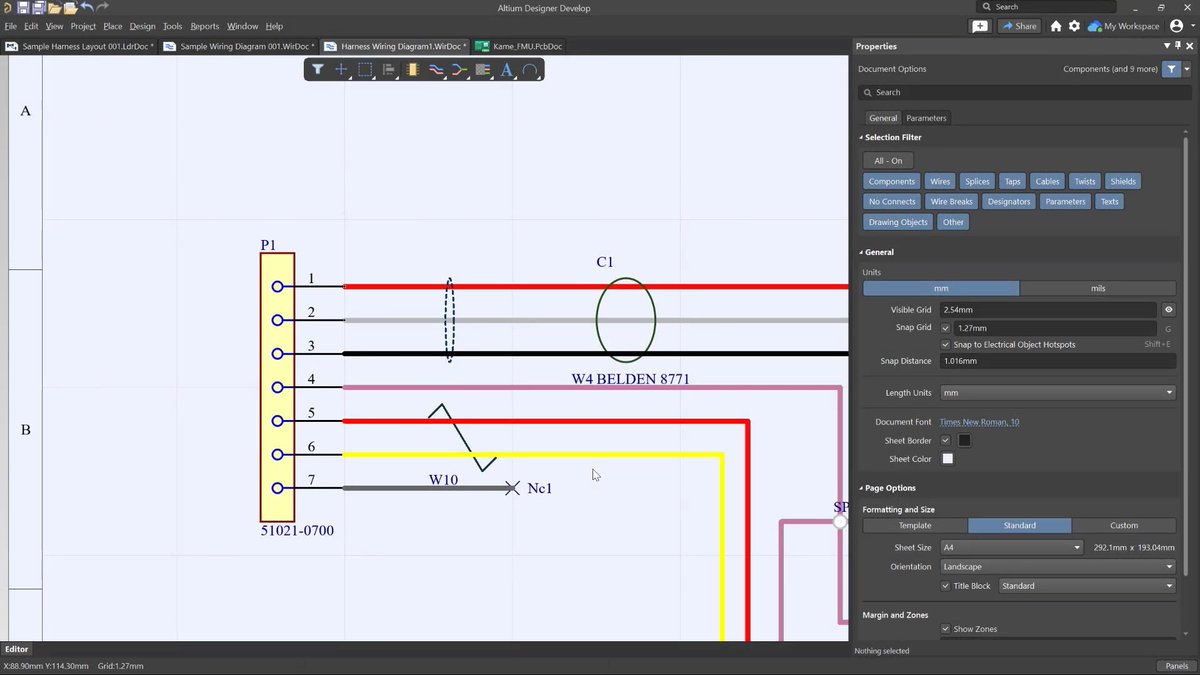Viewport: 1200px width, 675px height.
Task: Select the place cable tool
Action: point(483,70)
